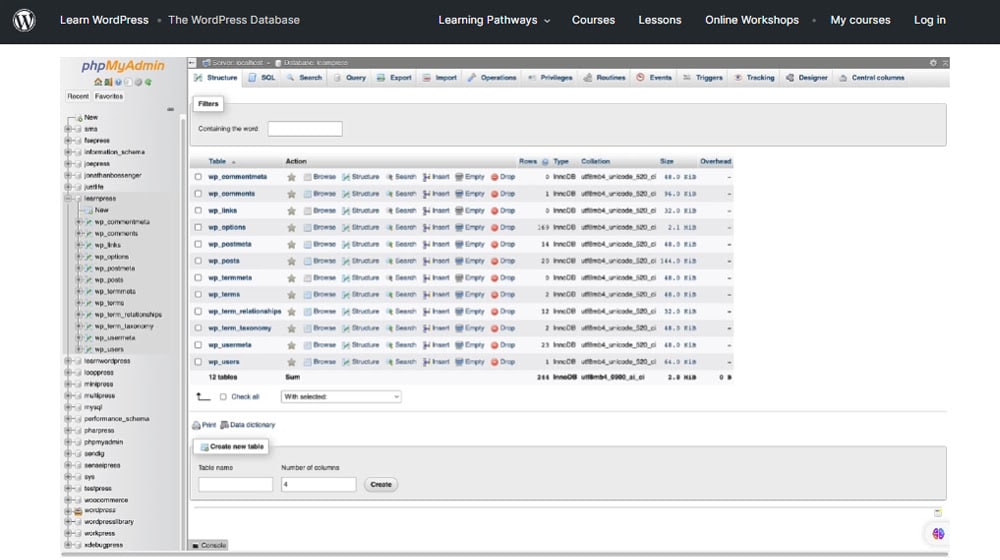This screenshot has width=1000, height=560.
Task: Tick the wp_users row checkbox
Action: tap(198, 362)
